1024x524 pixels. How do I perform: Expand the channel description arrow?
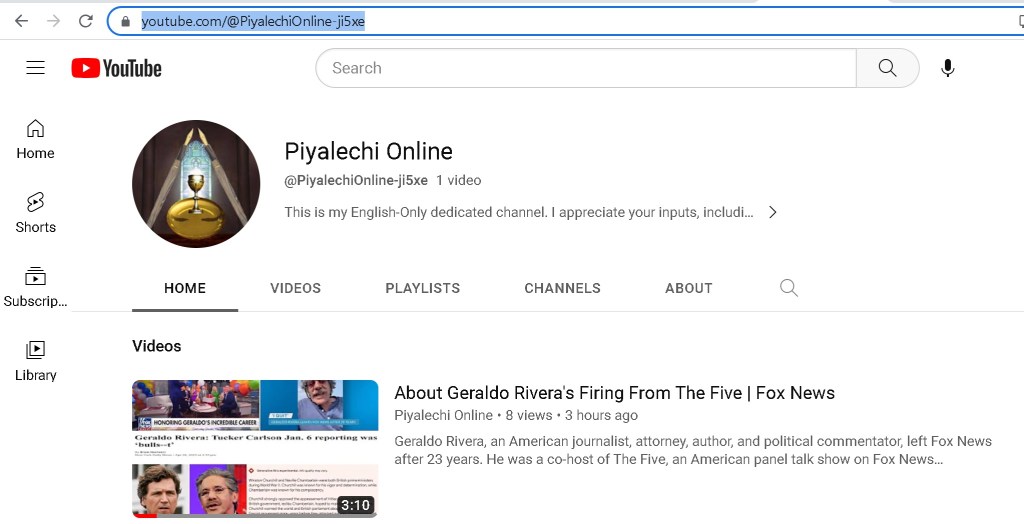click(x=772, y=212)
